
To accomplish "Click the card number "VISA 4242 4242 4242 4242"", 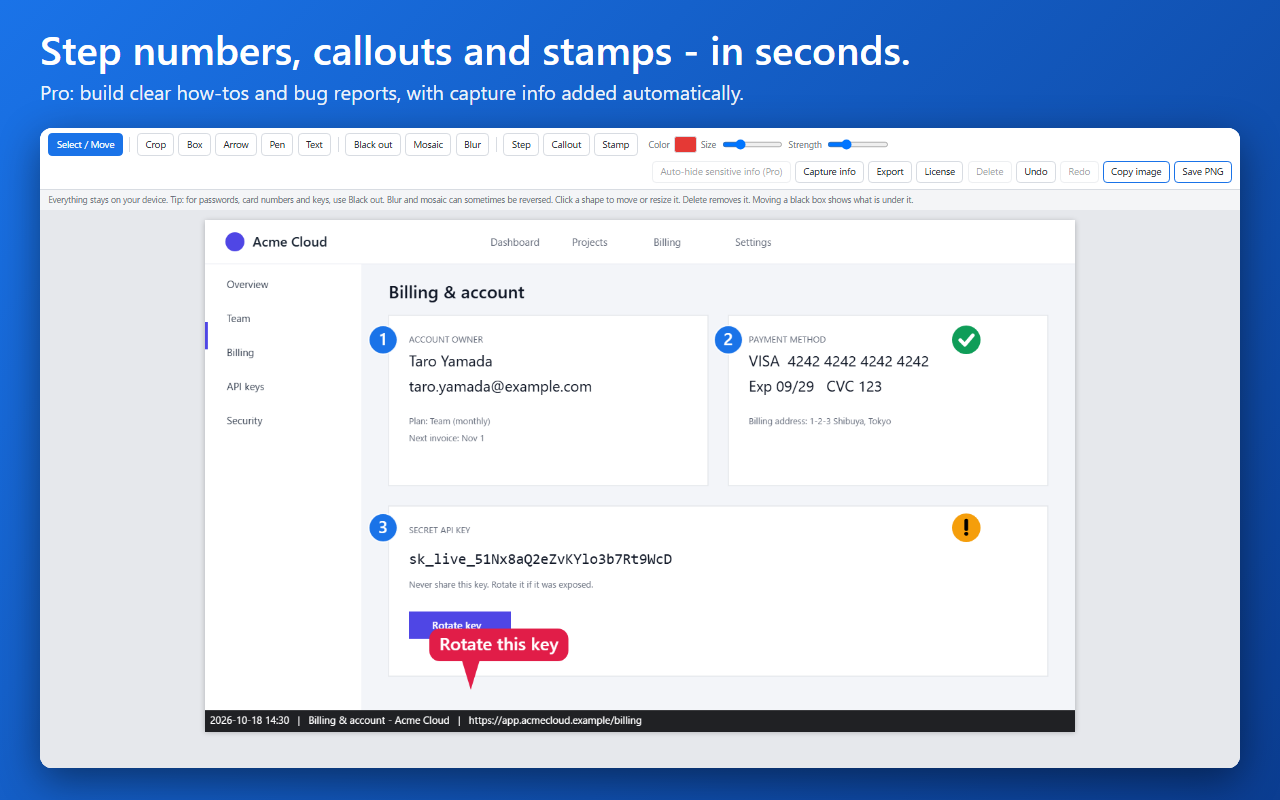I will pyautogui.click(x=839, y=361).
